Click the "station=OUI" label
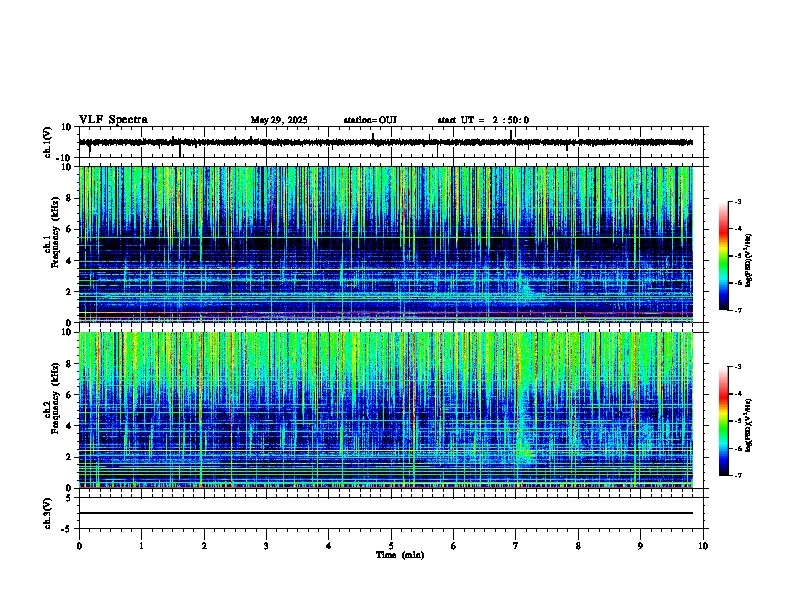This screenshot has height=612, width=792. [370, 120]
